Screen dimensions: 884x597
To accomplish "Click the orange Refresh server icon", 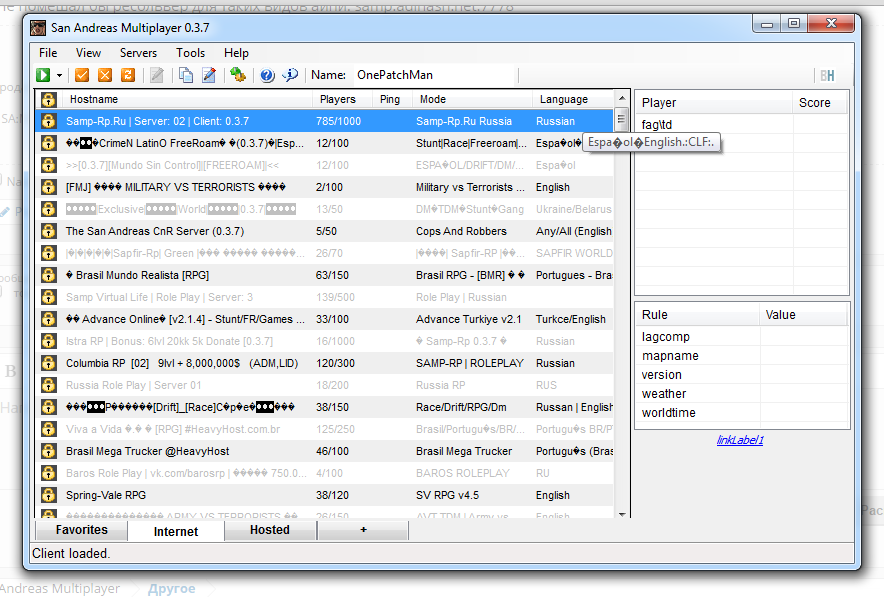I will pyautogui.click(x=128, y=75).
